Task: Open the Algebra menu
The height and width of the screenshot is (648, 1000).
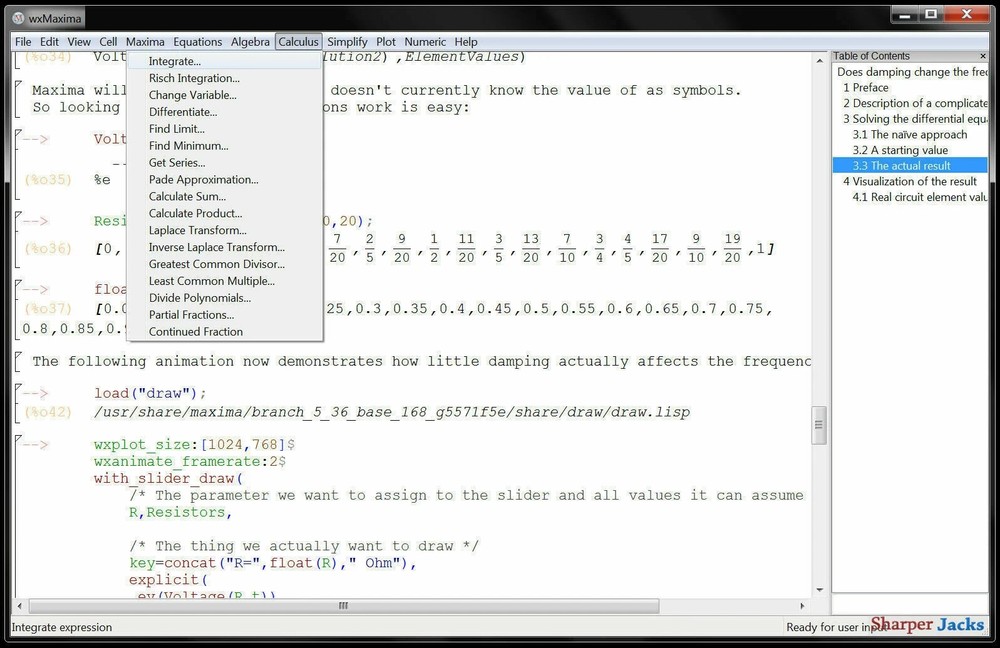Action: (x=250, y=41)
